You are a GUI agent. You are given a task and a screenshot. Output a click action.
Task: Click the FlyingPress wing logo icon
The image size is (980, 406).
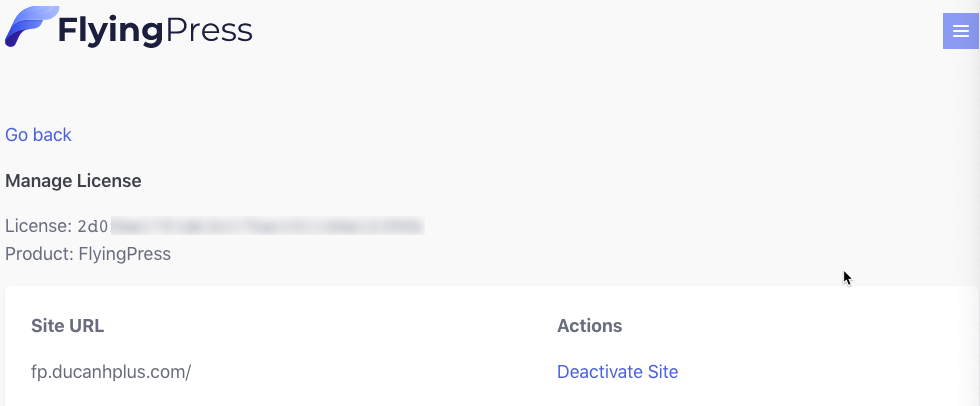[27, 27]
